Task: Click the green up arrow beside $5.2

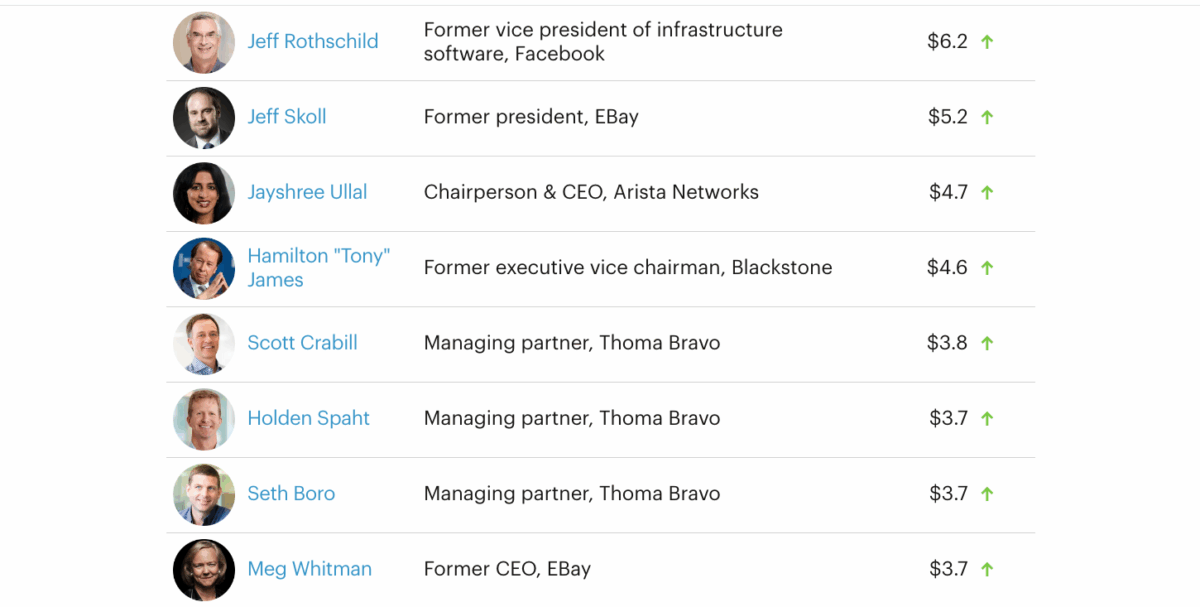Action: (x=987, y=117)
